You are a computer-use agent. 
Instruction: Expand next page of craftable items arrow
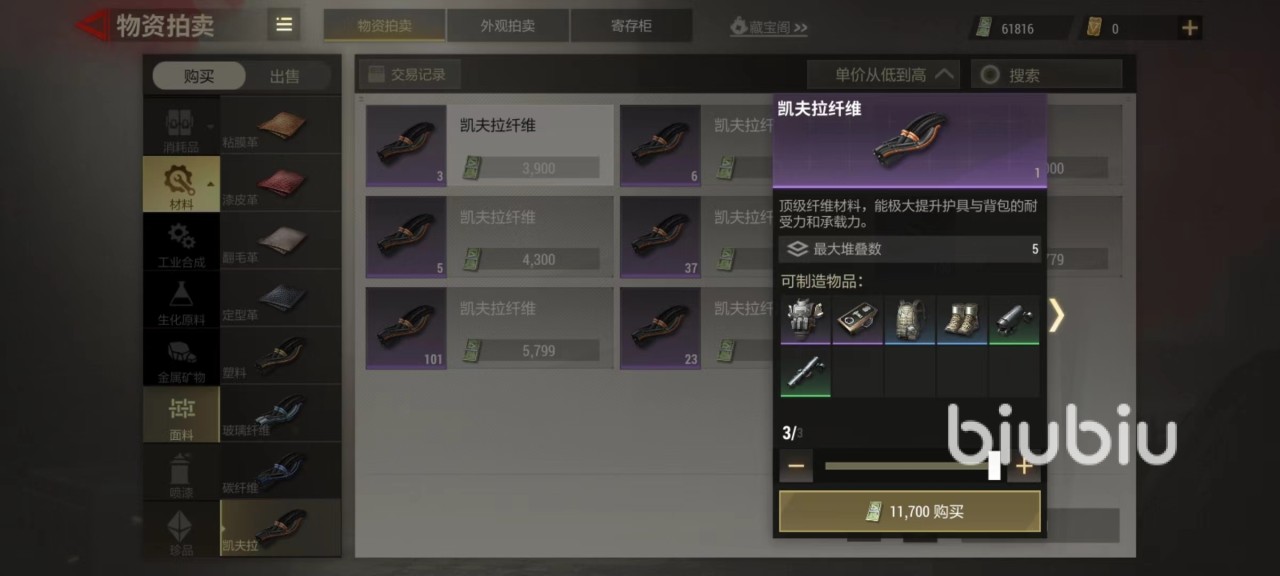click(1056, 316)
